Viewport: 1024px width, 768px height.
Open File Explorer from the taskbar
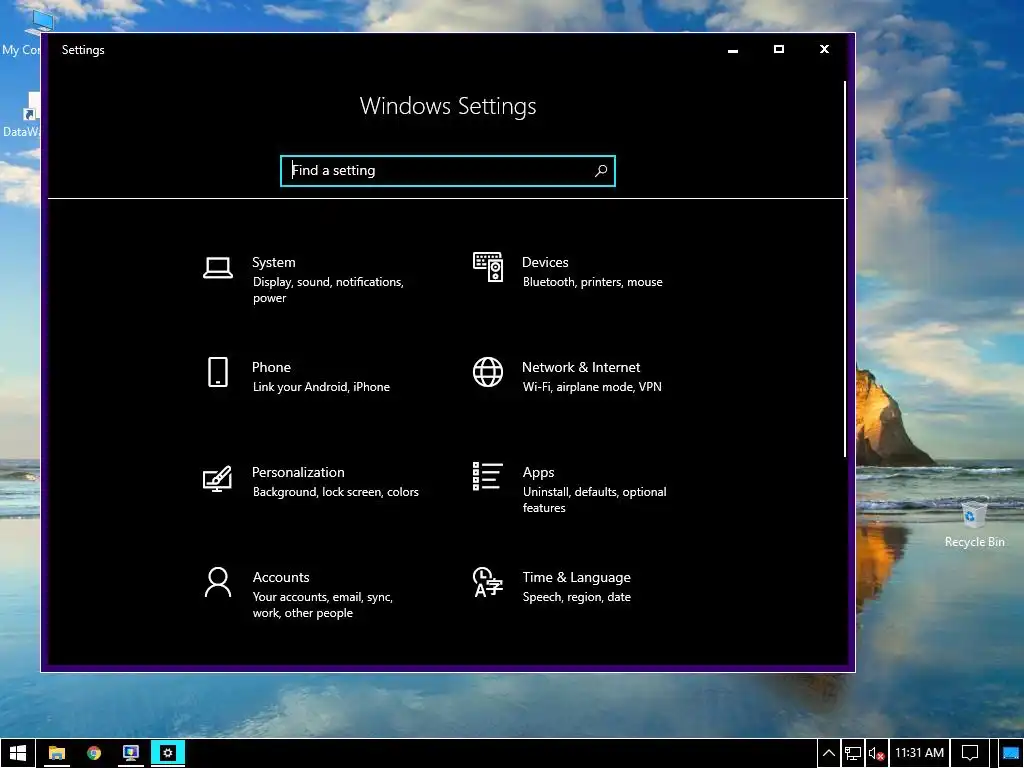(x=57, y=753)
